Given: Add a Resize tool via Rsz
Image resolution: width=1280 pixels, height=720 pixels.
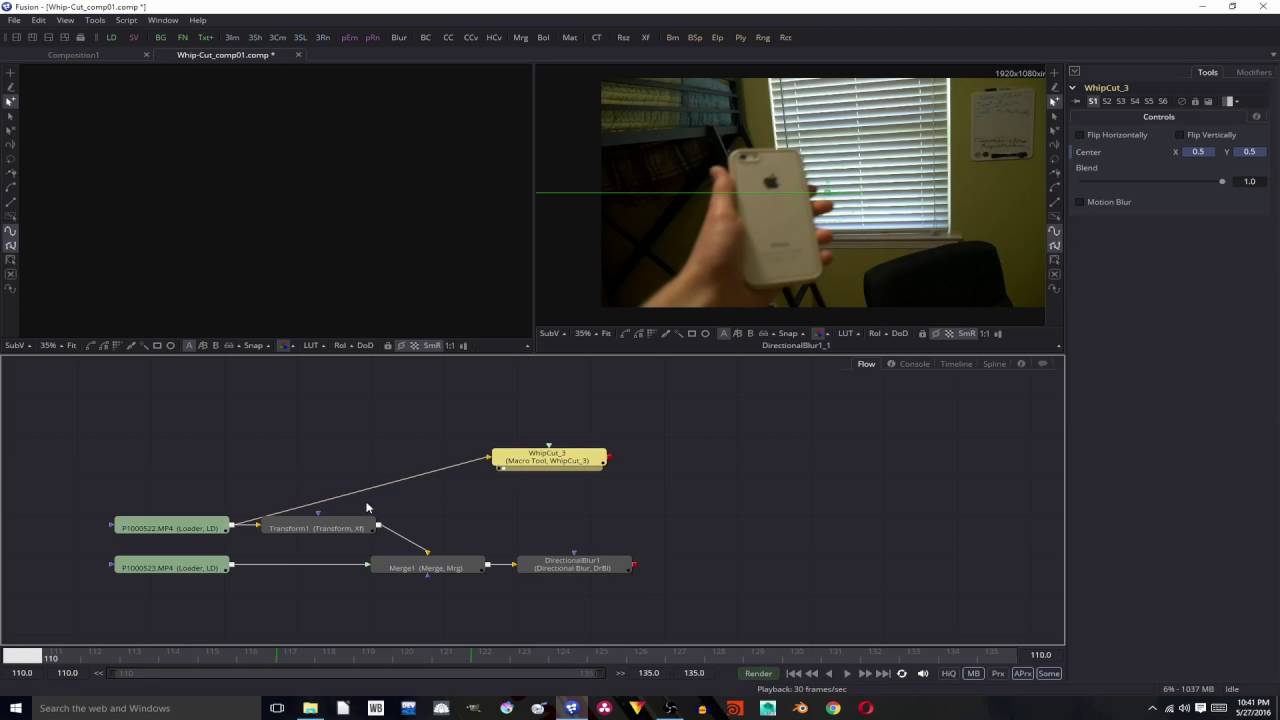Looking at the screenshot, I should 623,38.
